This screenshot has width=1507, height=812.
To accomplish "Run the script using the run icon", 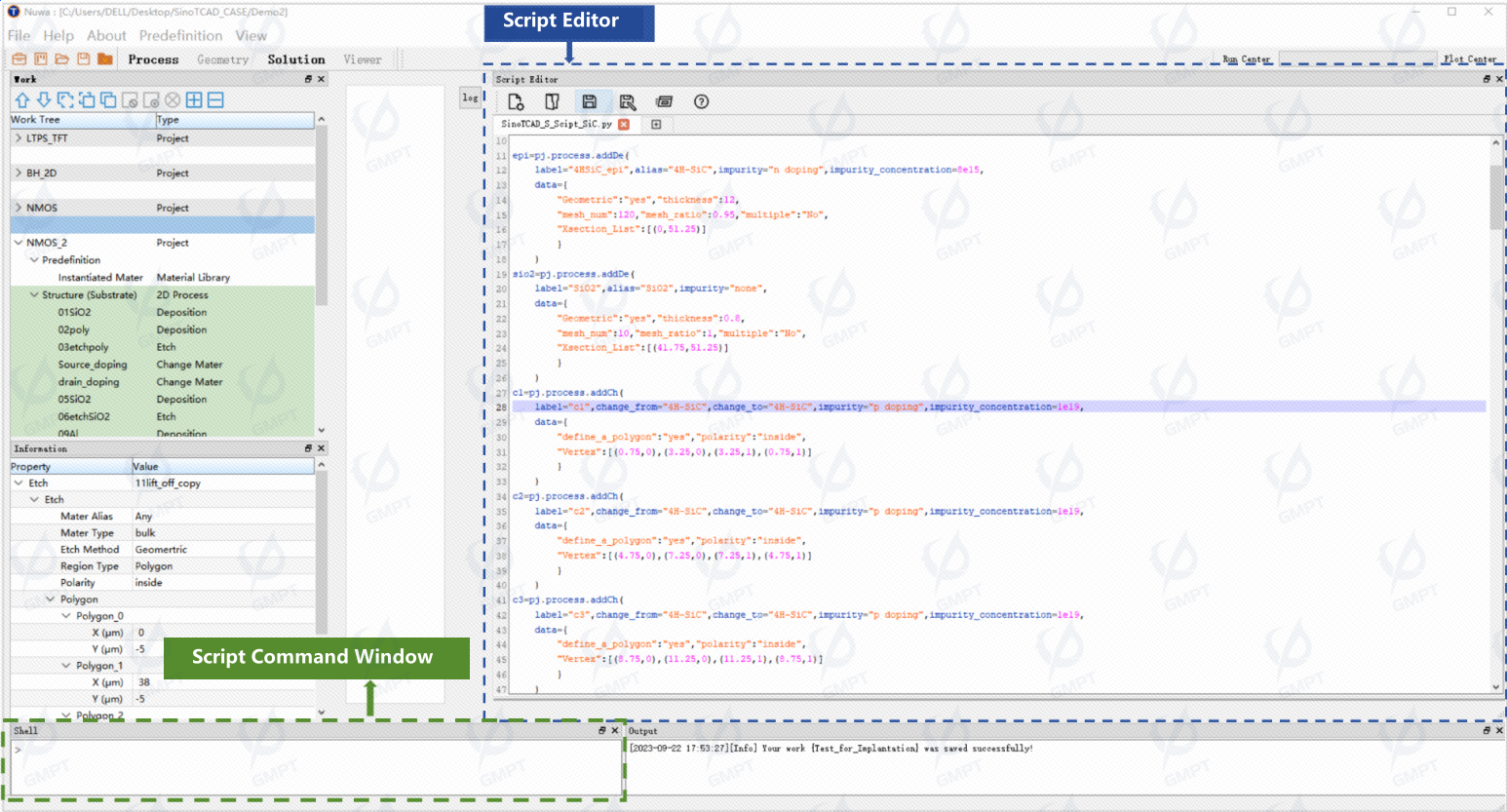I will click(x=664, y=101).
